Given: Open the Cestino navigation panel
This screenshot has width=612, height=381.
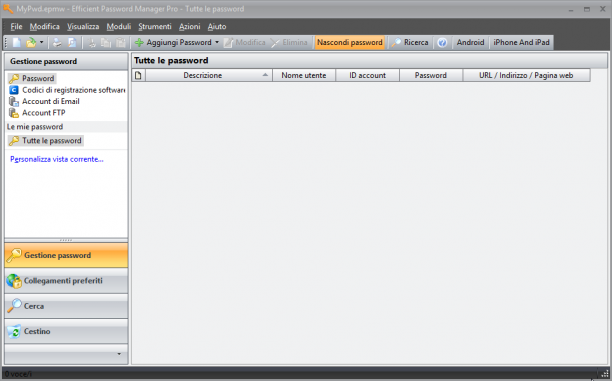Looking at the screenshot, I should coord(66,331).
